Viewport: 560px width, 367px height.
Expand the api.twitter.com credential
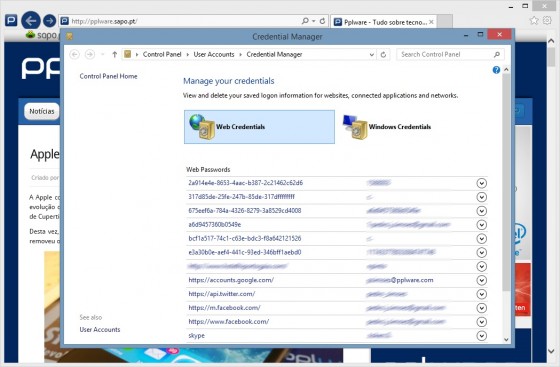pos(481,294)
